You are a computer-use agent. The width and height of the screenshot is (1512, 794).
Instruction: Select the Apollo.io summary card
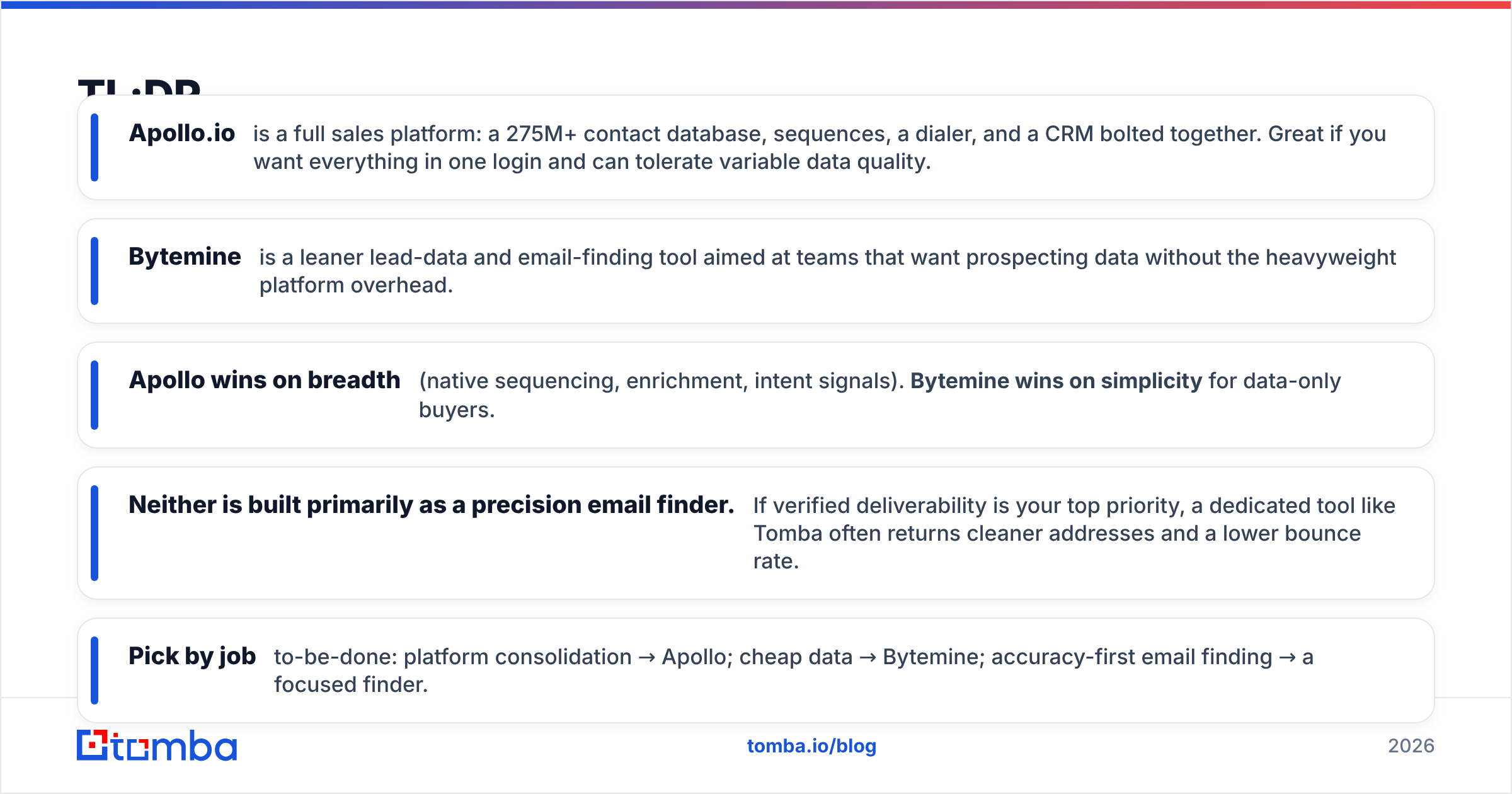[x=756, y=147]
